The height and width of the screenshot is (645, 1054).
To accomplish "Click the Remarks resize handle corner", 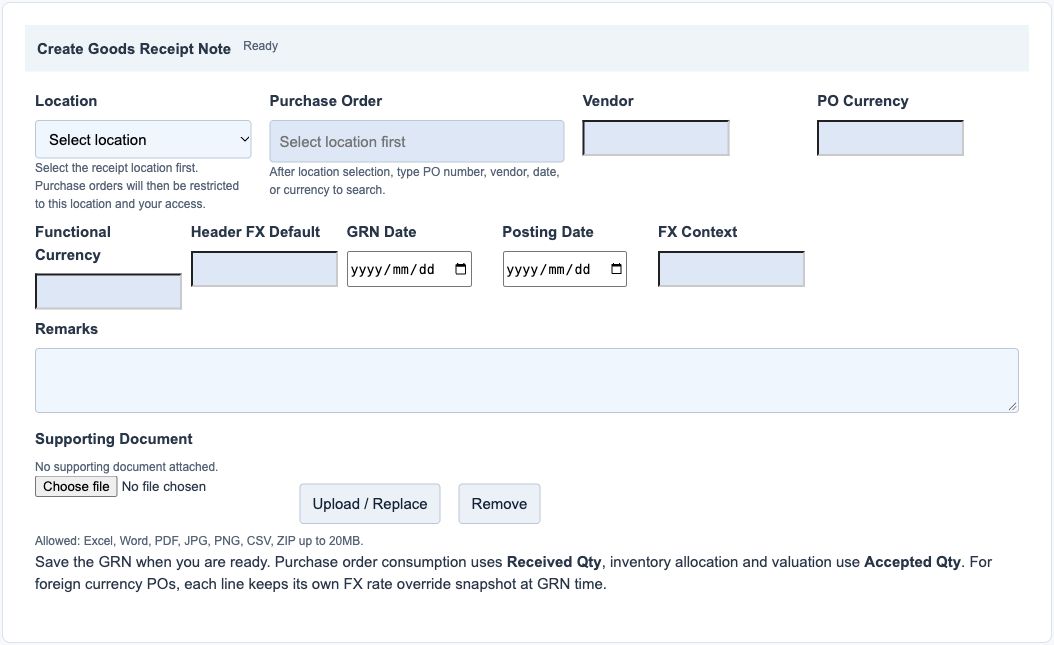I will point(1012,406).
